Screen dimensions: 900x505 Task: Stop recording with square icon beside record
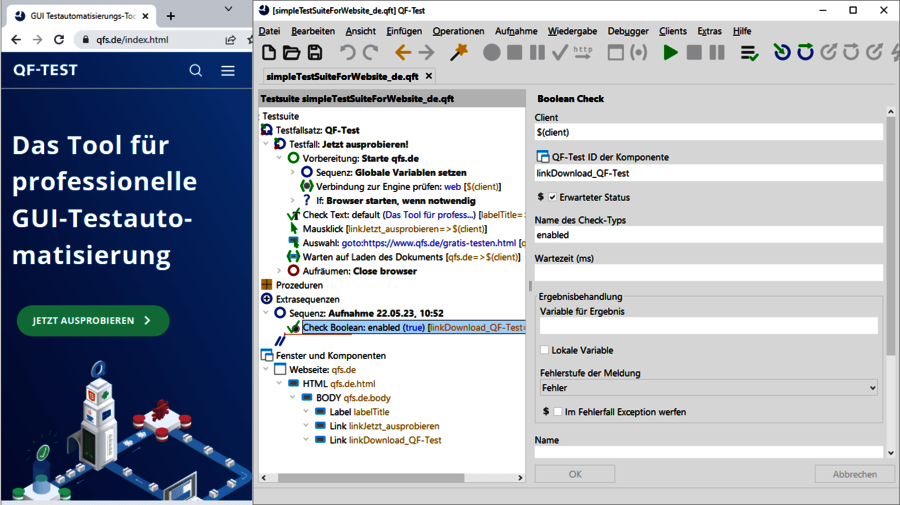[x=515, y=53]
